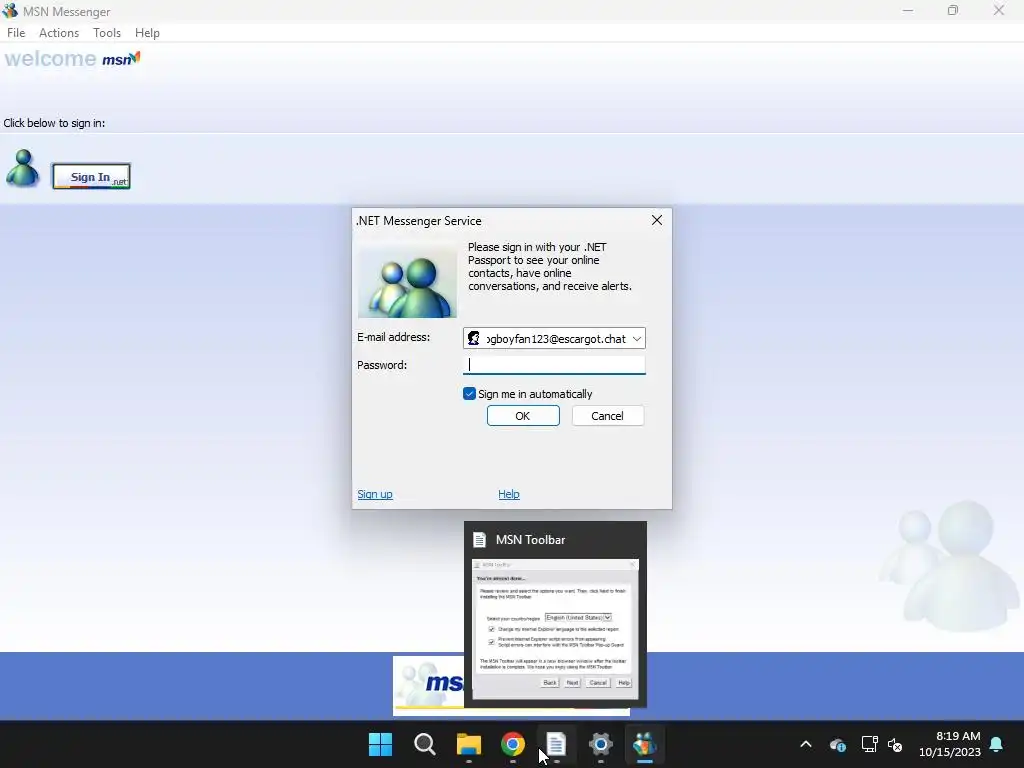Select the MSN Toolbar window preview thumbnail
Viewport: 1024px width, 768px height.
coord(555,629)
